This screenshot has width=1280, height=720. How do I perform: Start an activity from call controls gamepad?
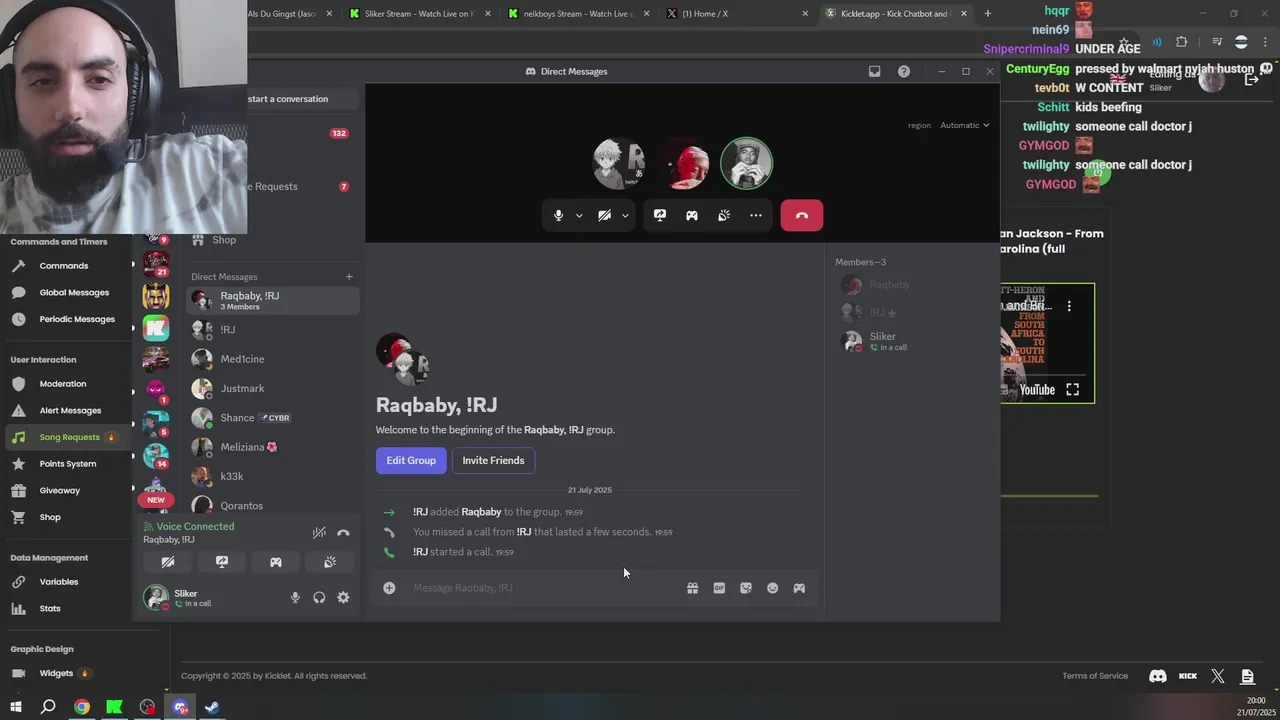coord(692,215)
